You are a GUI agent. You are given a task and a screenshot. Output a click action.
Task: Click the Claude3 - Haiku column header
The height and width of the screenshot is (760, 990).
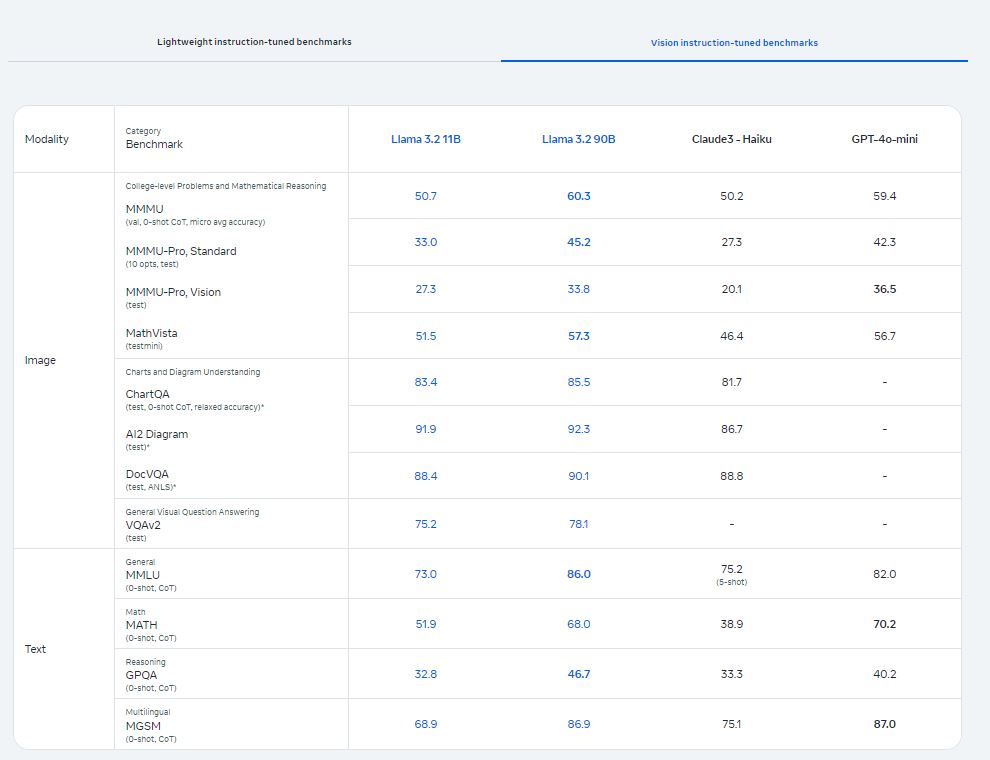click(732, 139)
